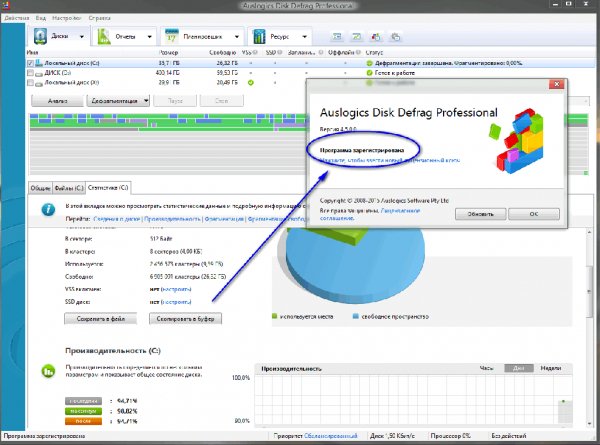Click the drive icon of Локальный диск (C:)
Viewport: 600px width, 445px height.
[x=39, y=63]
